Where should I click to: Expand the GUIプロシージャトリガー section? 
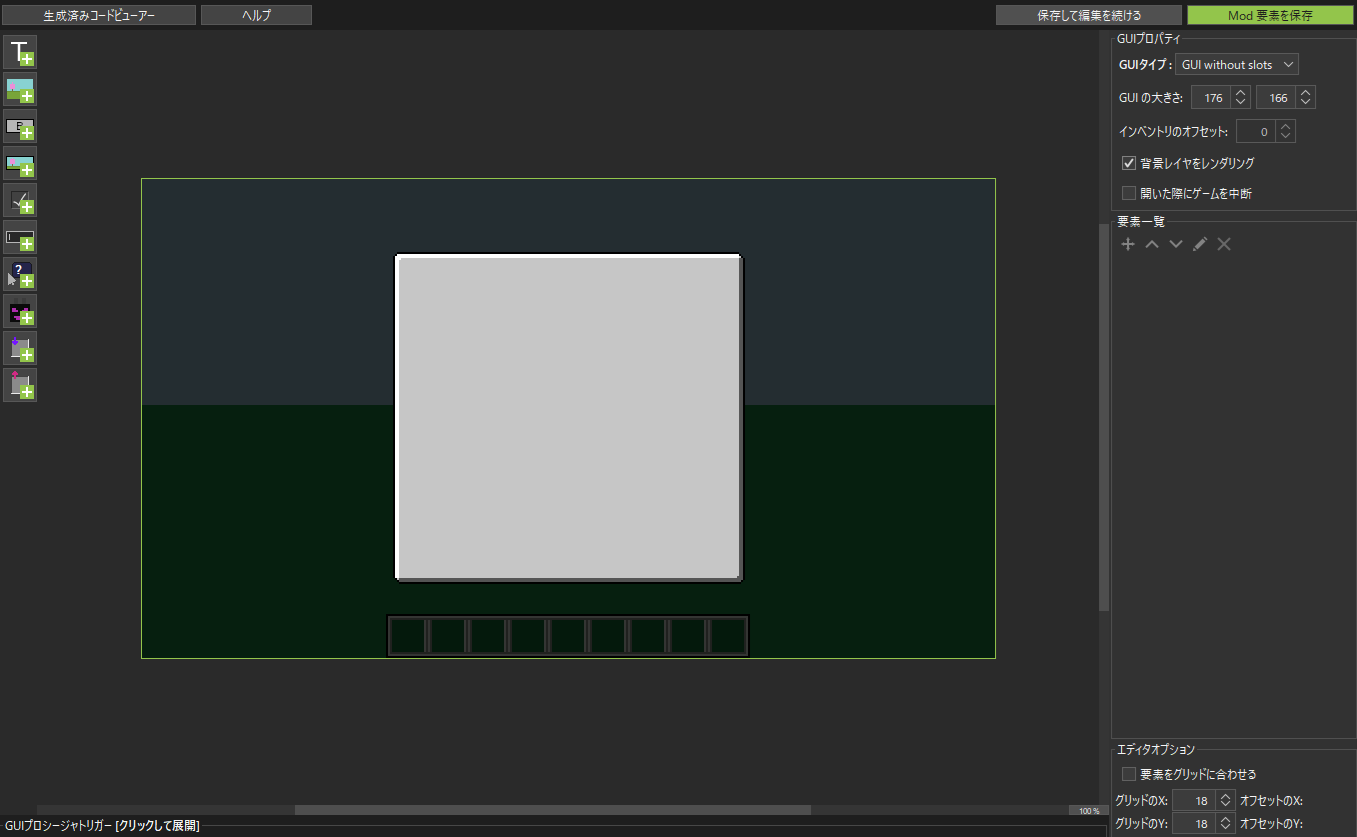[x=102, y=826]
